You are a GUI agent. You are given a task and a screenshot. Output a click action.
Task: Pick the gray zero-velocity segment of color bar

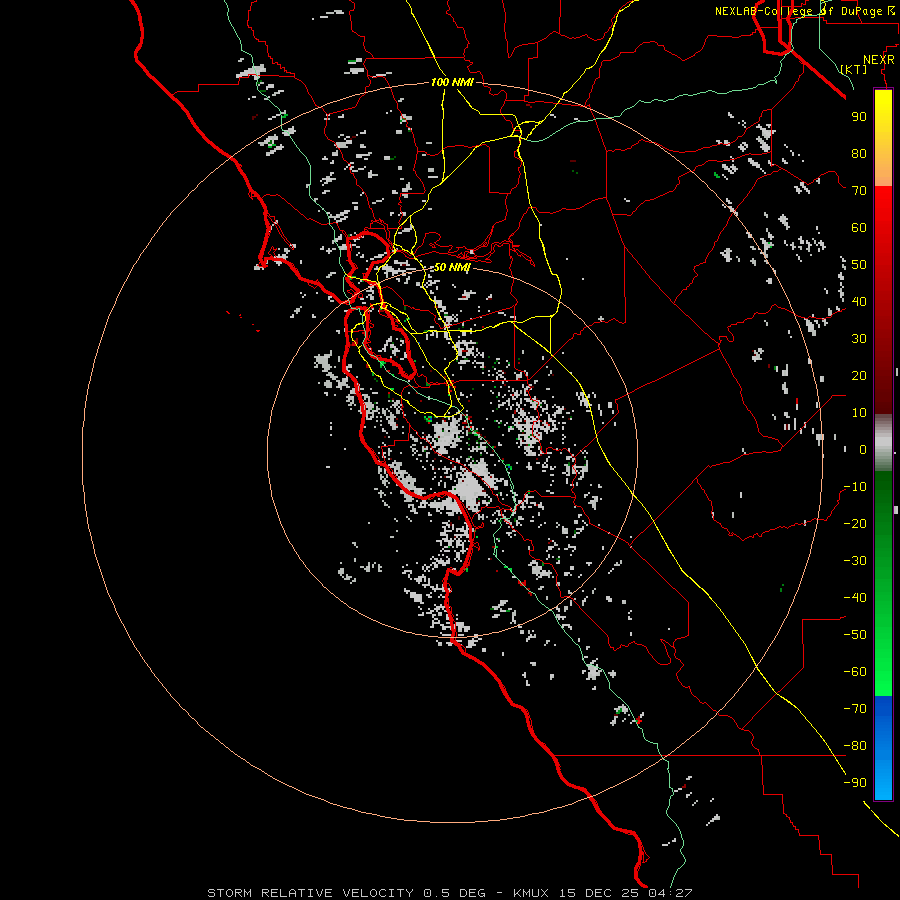883,443
